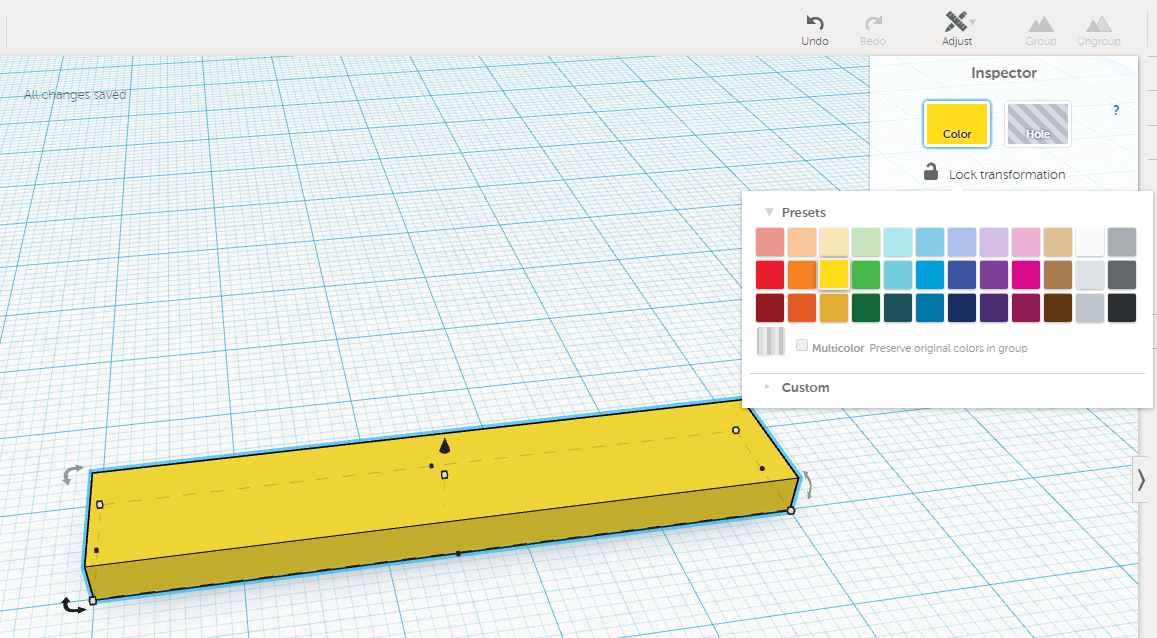Pick the bright red preset swatch
Screen dimensions: 1157x638
coord(770,275)
